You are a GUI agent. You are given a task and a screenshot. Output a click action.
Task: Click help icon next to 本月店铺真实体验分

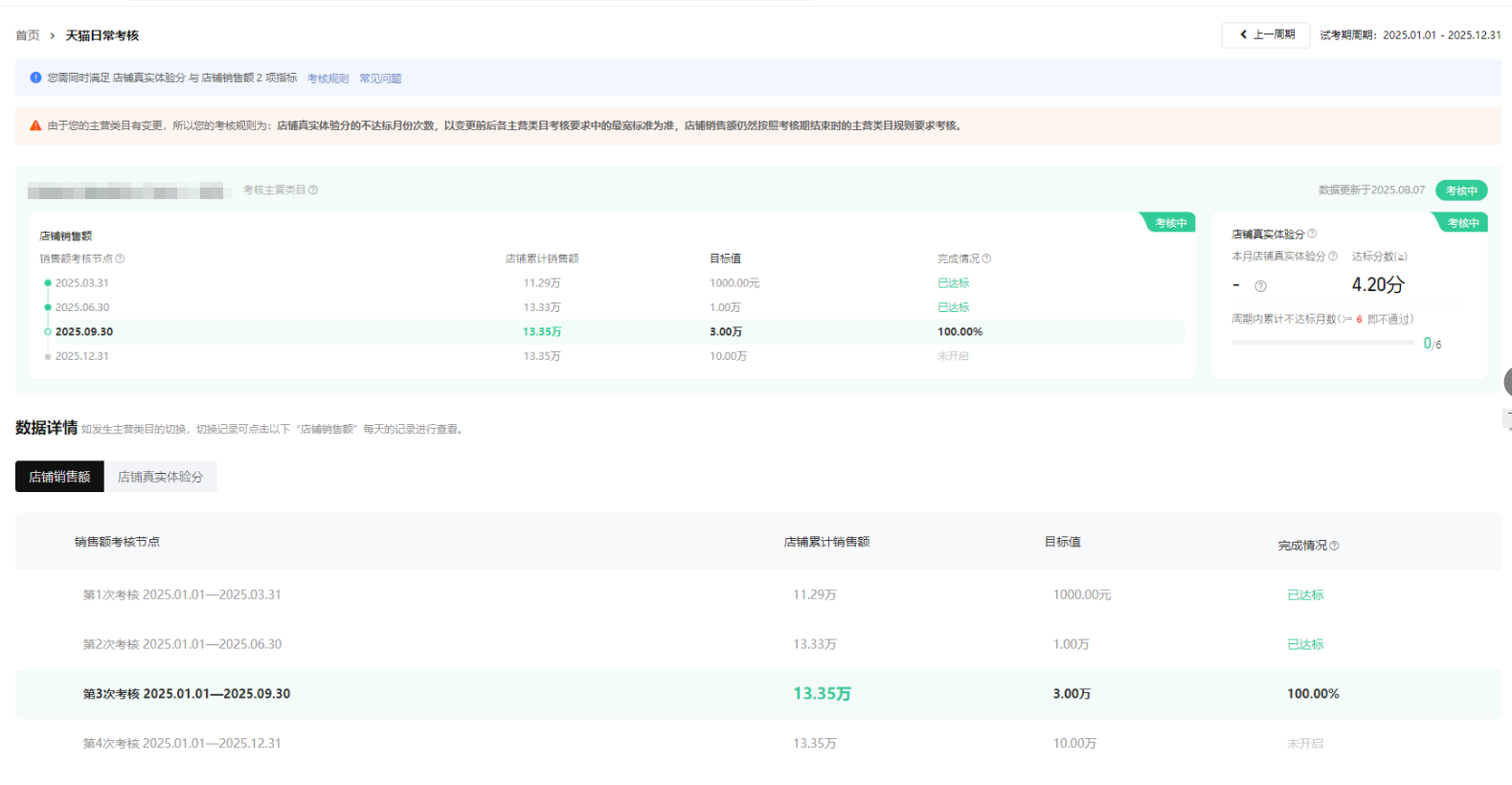pos(1333,257)
